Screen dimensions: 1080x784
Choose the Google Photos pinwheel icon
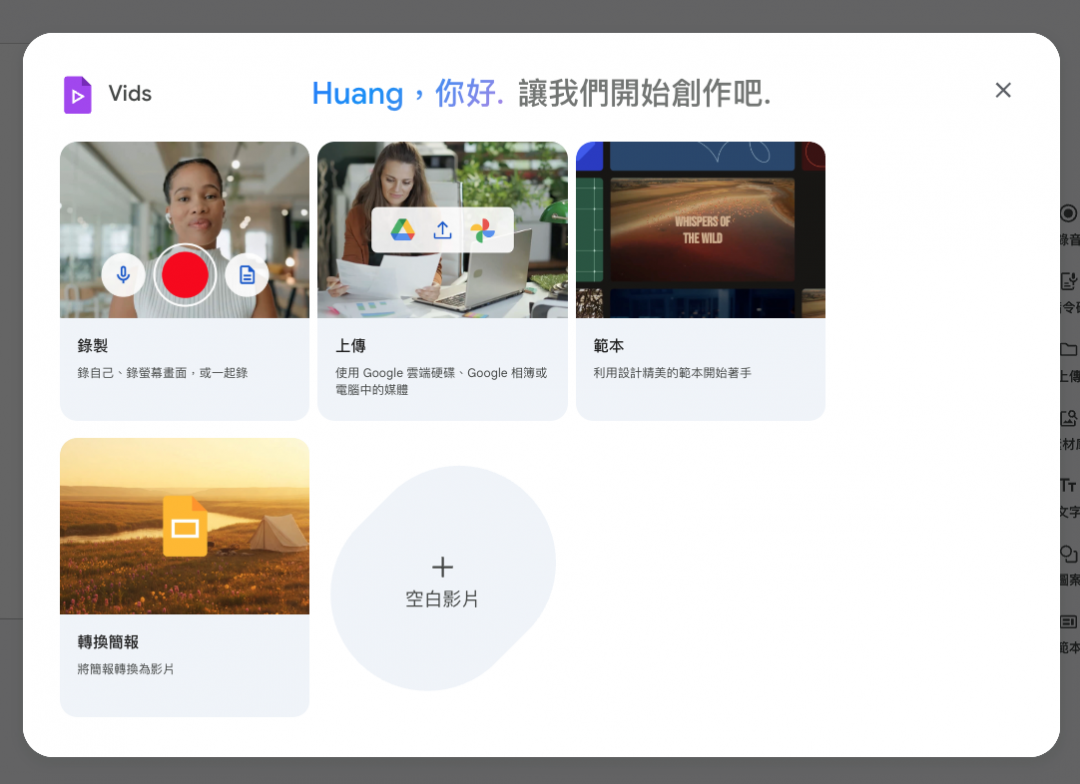[482, 230]
